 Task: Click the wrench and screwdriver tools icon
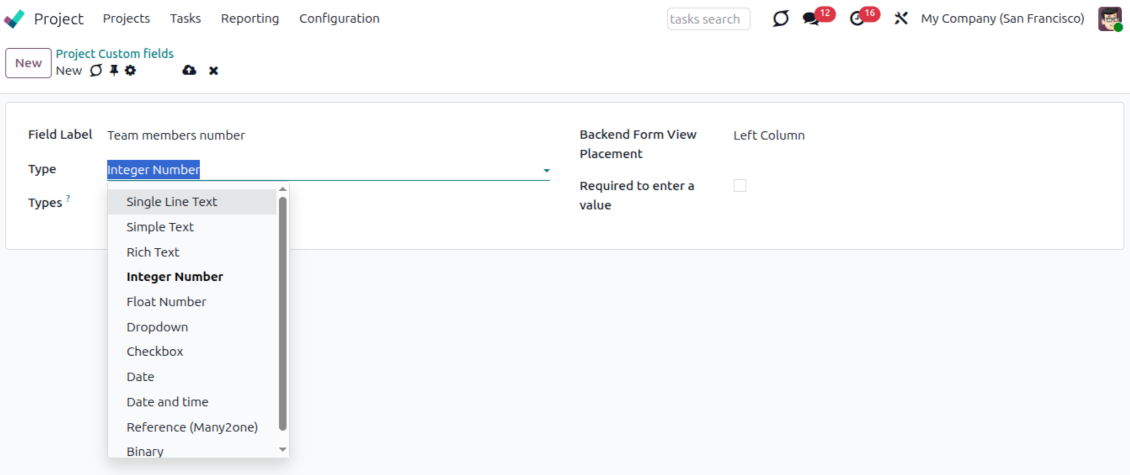[901, 19]
